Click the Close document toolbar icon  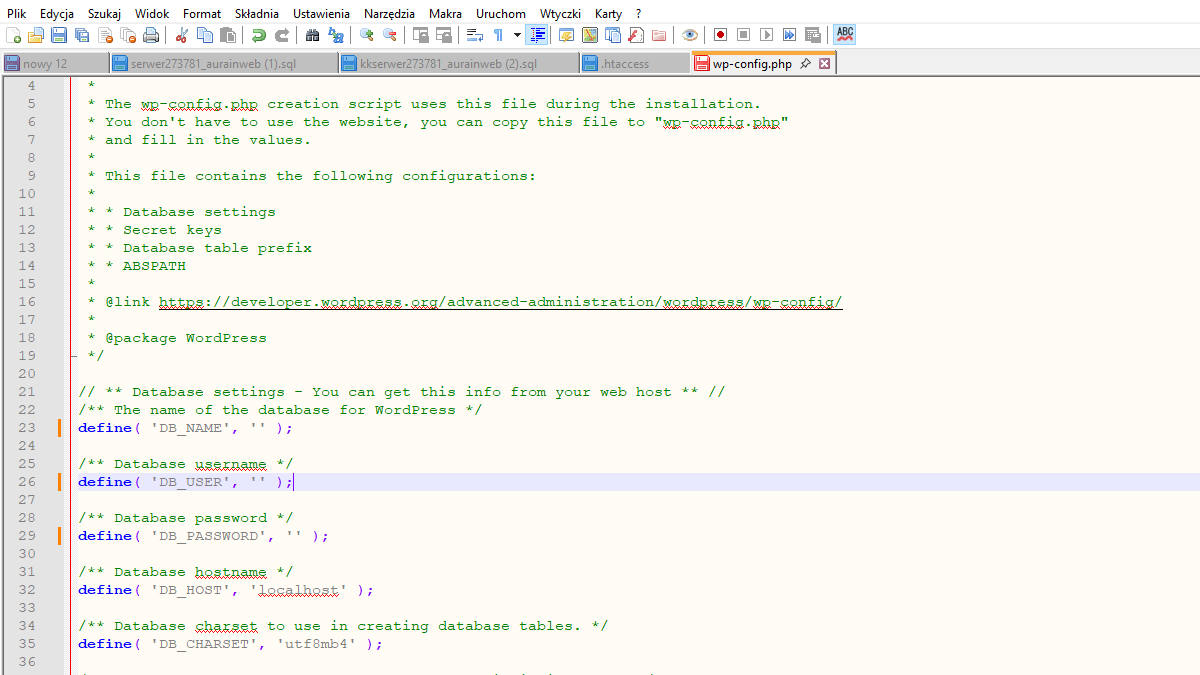[106, 35]
